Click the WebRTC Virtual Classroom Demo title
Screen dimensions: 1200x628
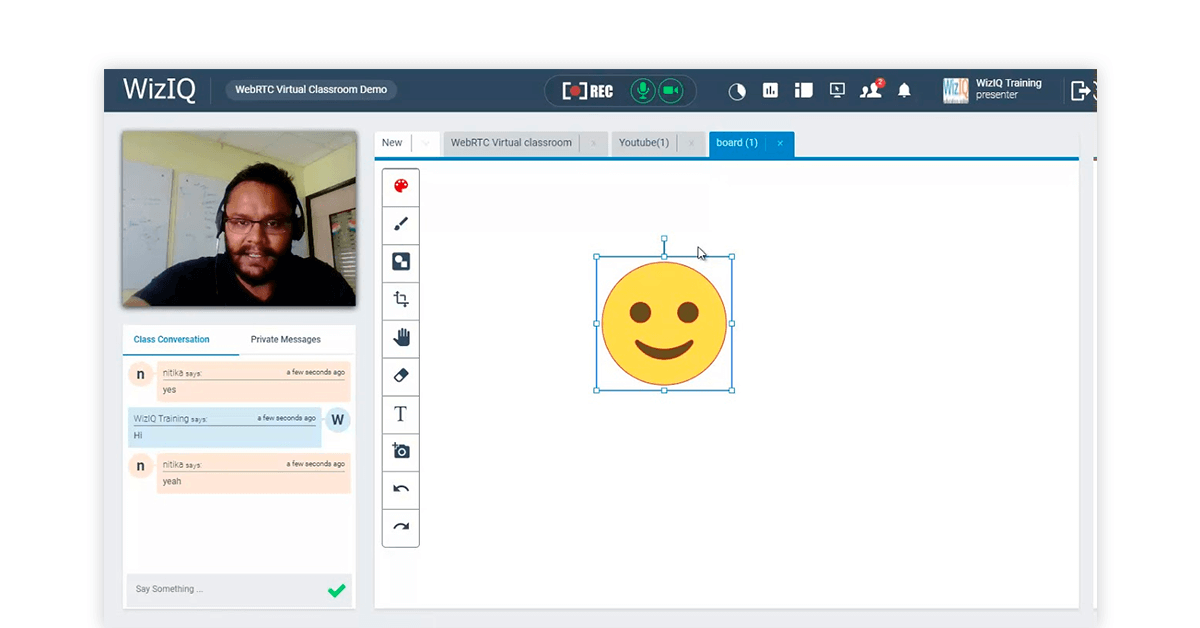[311, 90]
